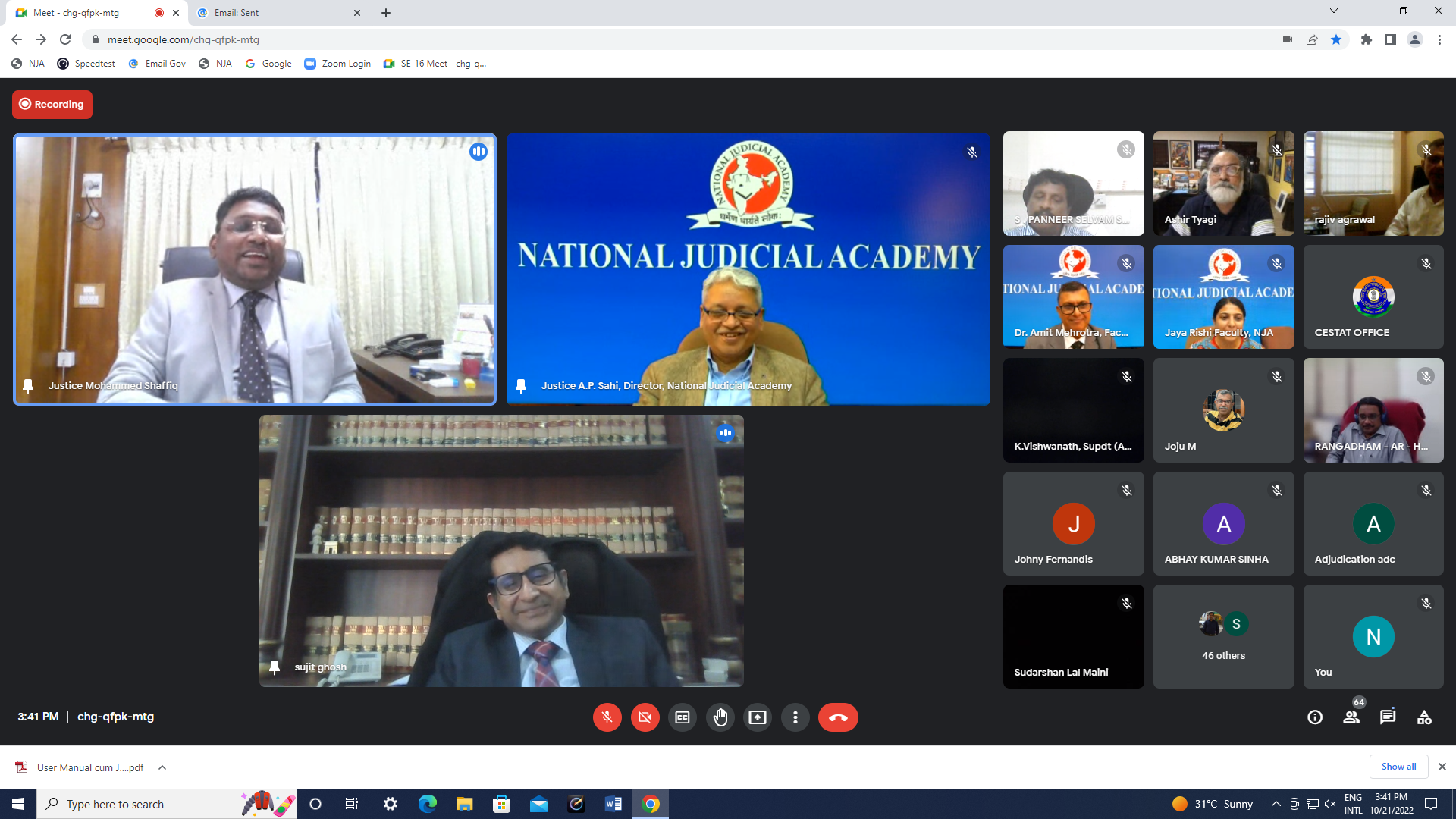Open the ENG INTL language selector
The image size is (1456, 819).
[x=1354, y=804]
